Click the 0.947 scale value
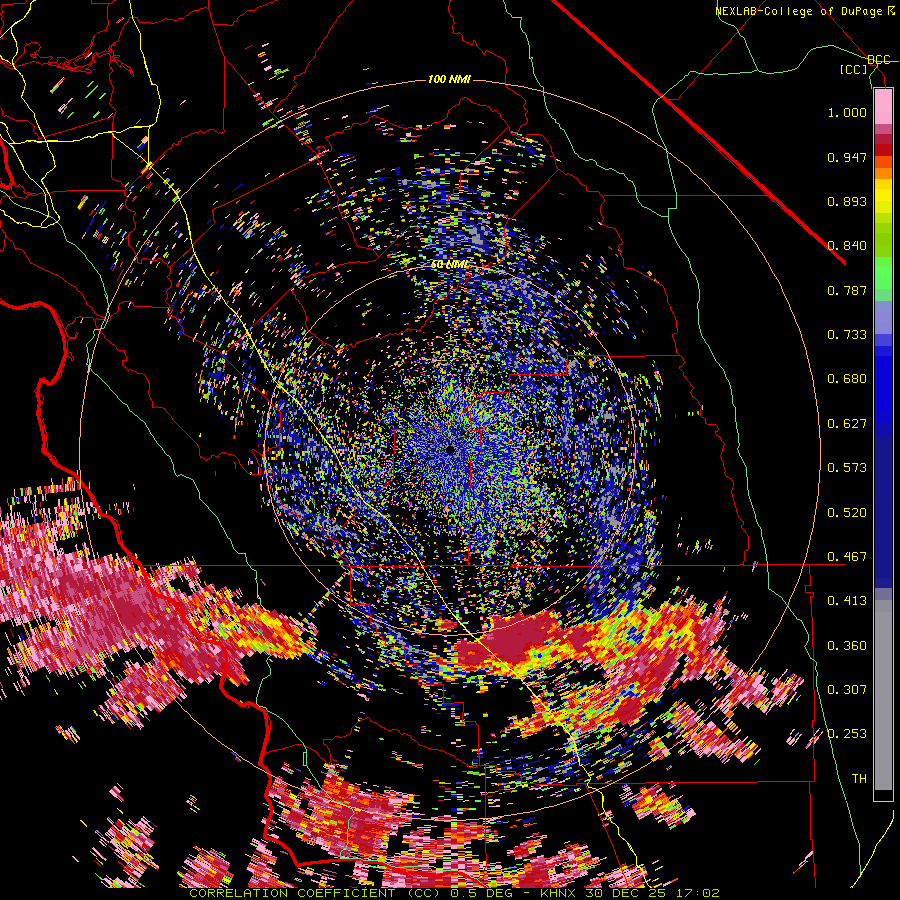Viewport: 900px width, 900px height. click(847, 157)
